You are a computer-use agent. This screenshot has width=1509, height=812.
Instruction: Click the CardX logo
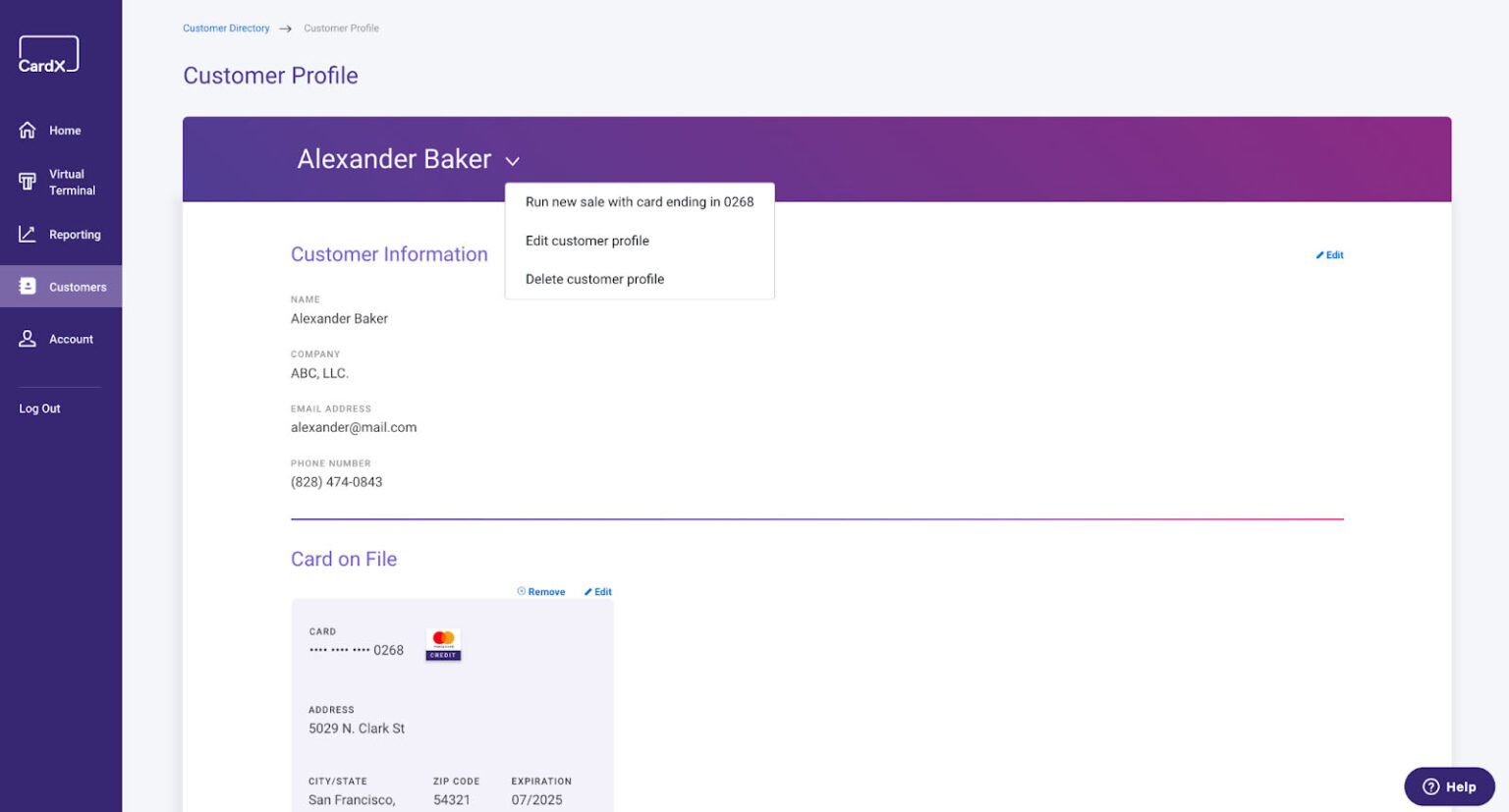[x=47, y=54]
